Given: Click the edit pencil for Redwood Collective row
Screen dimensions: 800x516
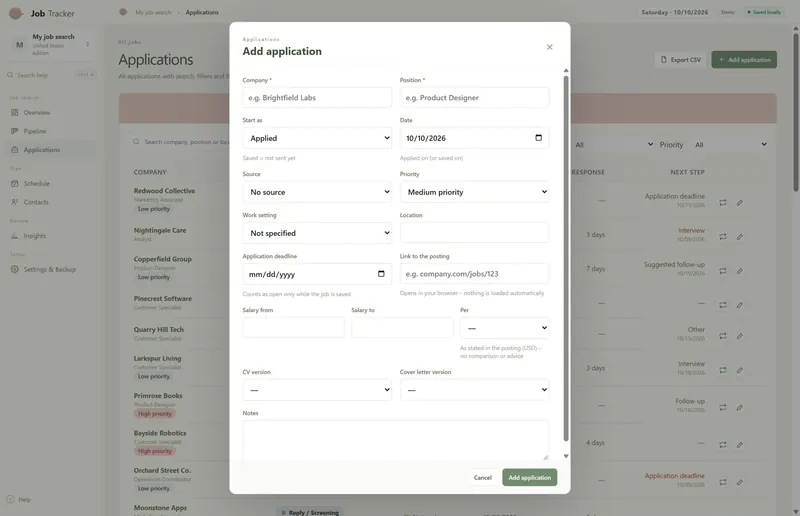Looking at the screenshot, I should tap(739, 203).
